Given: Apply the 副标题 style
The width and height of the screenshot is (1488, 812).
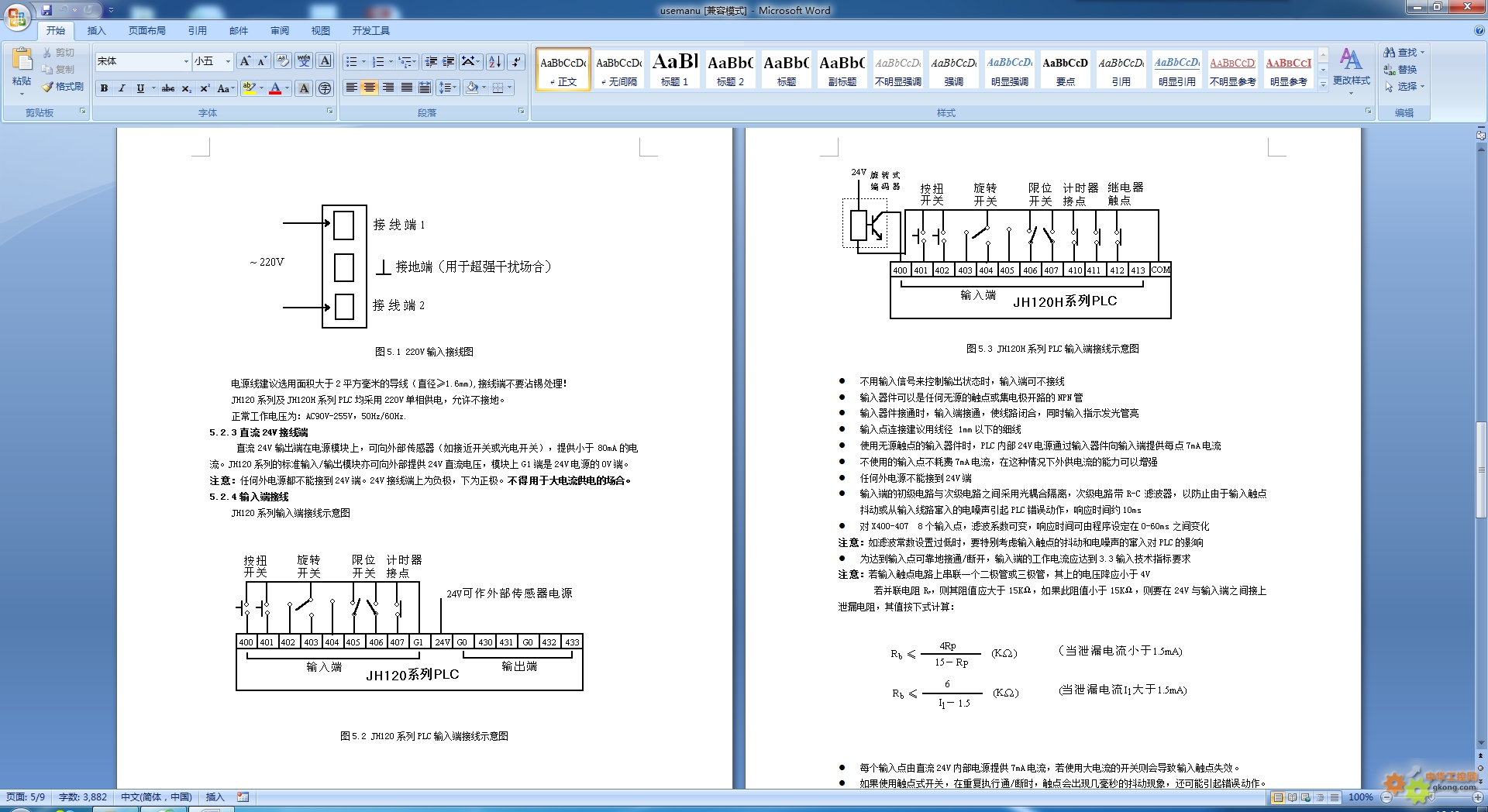Looking at the screenshot, I should coord(842,70).
